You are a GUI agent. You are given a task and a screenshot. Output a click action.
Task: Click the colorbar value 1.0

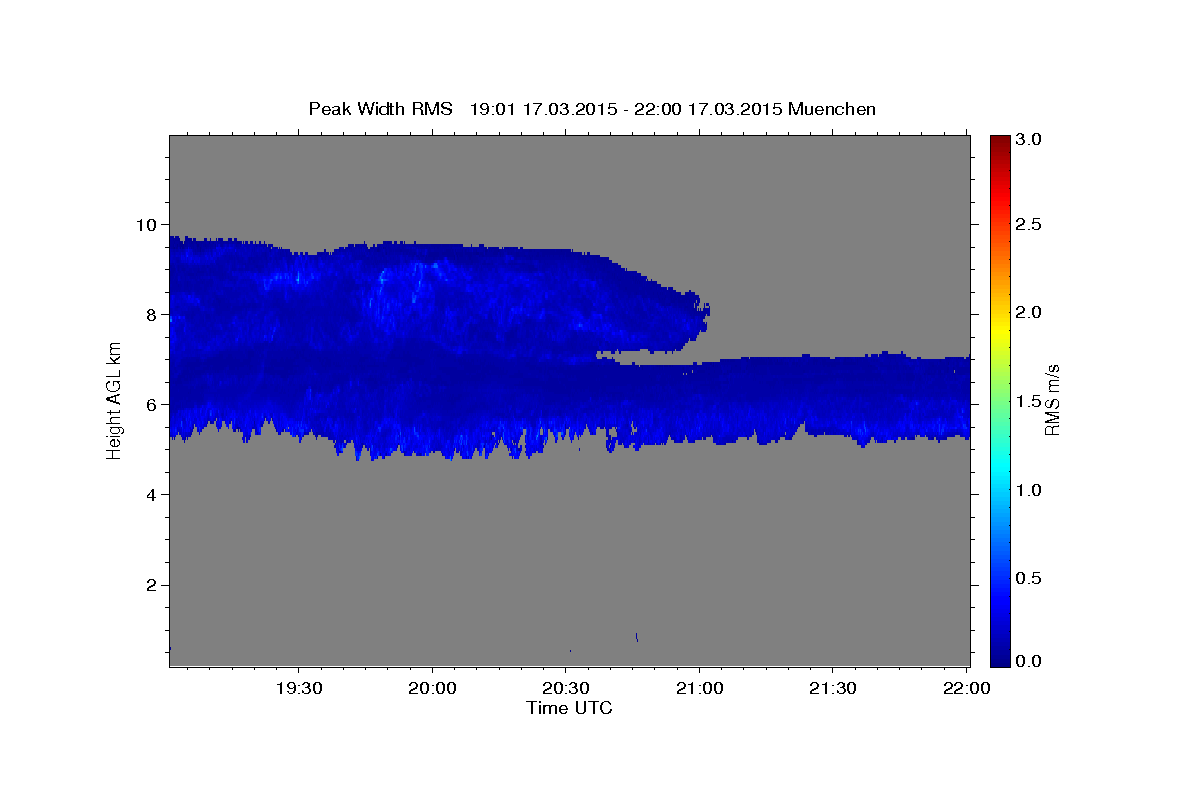tap(1030, 490)
